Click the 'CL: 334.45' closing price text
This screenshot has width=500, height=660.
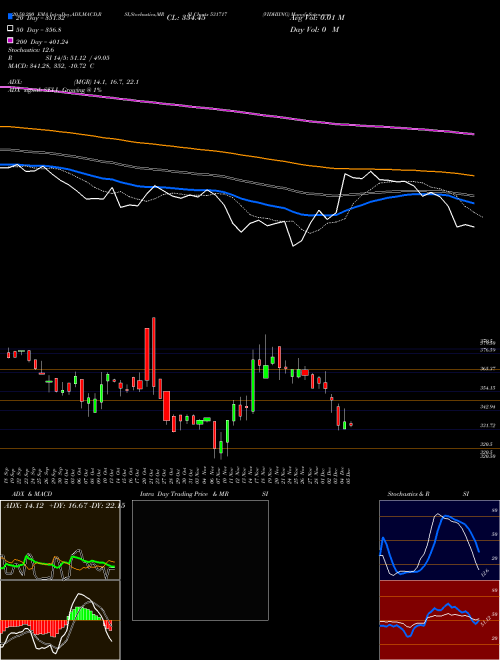tap(186, 18)
